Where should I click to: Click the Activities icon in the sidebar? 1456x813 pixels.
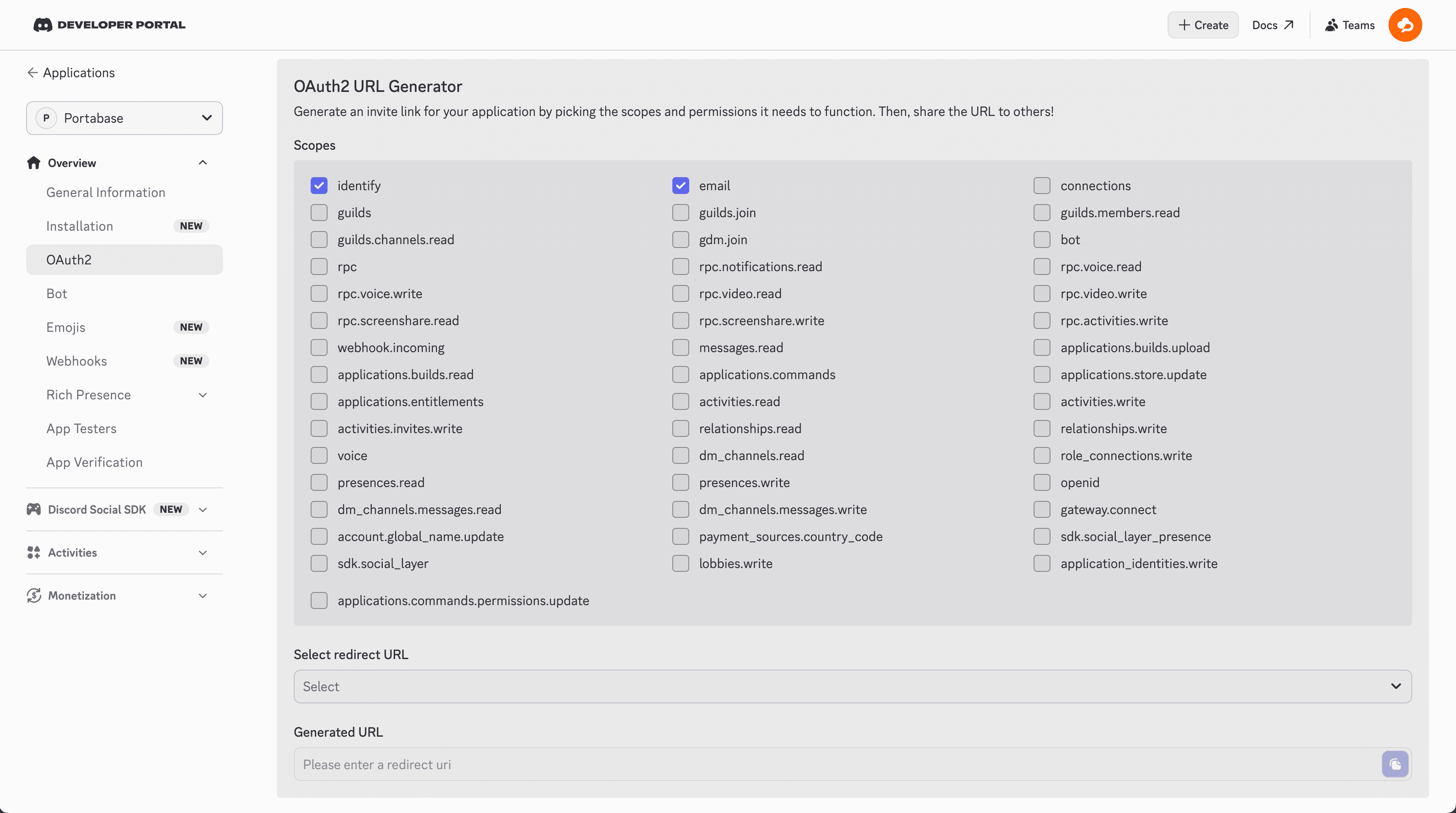33,552
